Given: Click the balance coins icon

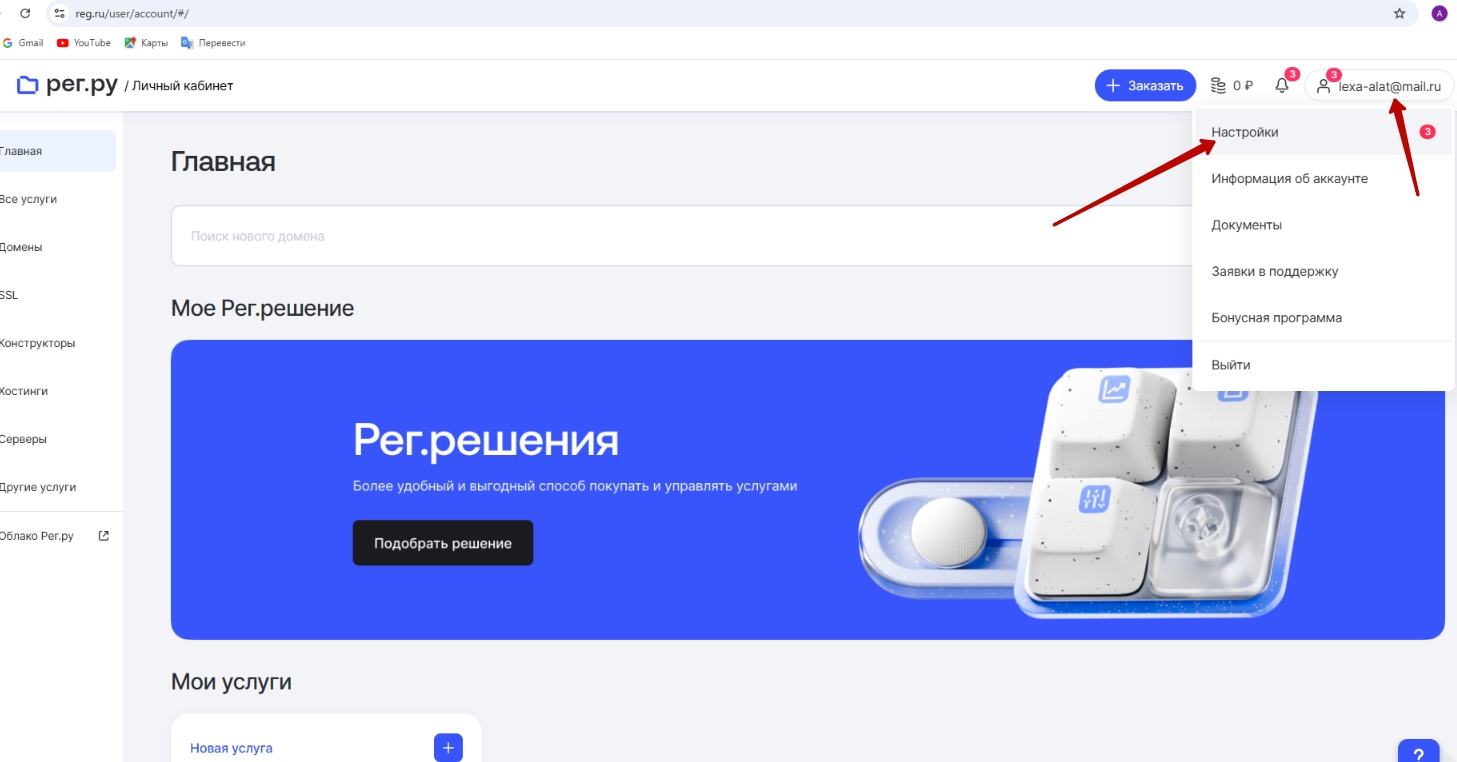Looking at the screenshot, I should click(x=1218, y=86).
